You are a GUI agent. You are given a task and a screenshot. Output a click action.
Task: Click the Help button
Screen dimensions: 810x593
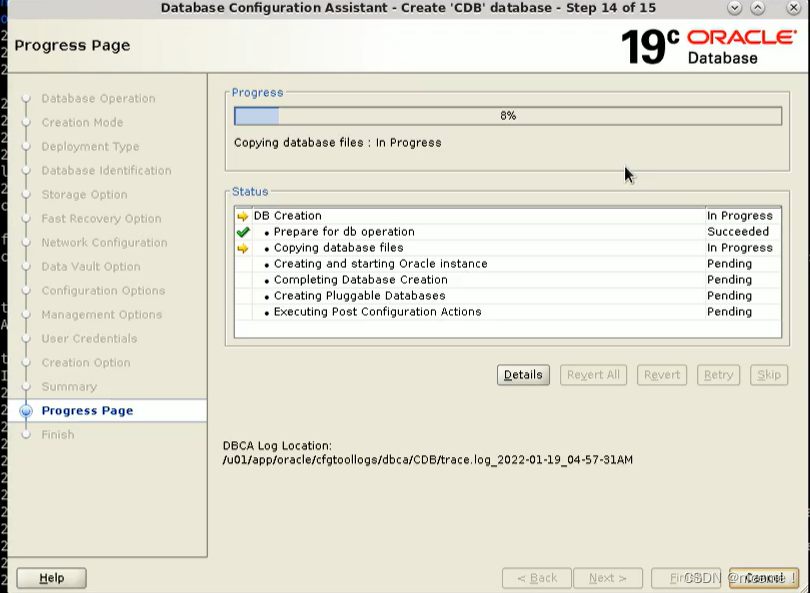point(51,577)
